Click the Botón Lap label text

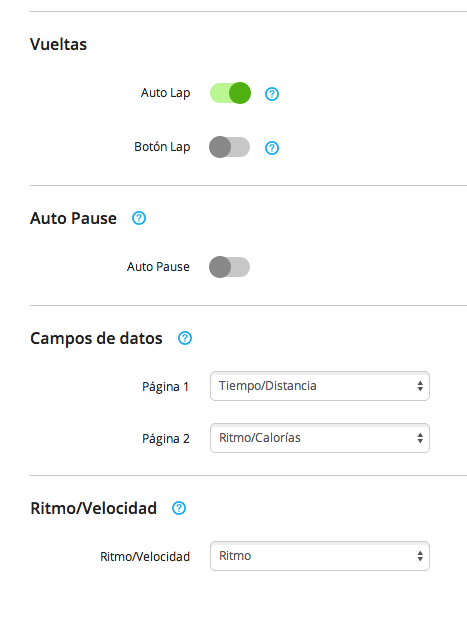[162, 147]
